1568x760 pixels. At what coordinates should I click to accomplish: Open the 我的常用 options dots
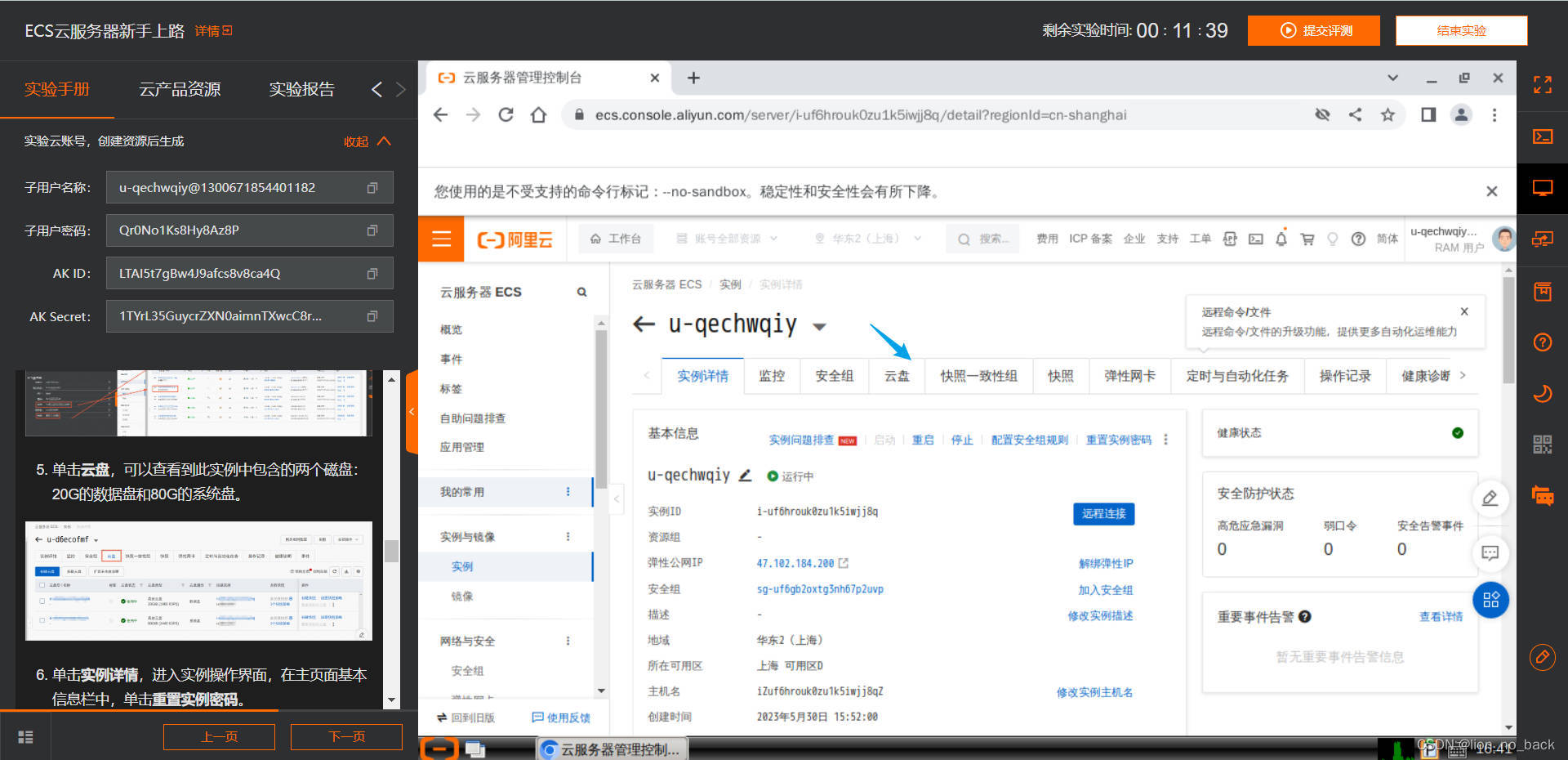tap(568, 492)
